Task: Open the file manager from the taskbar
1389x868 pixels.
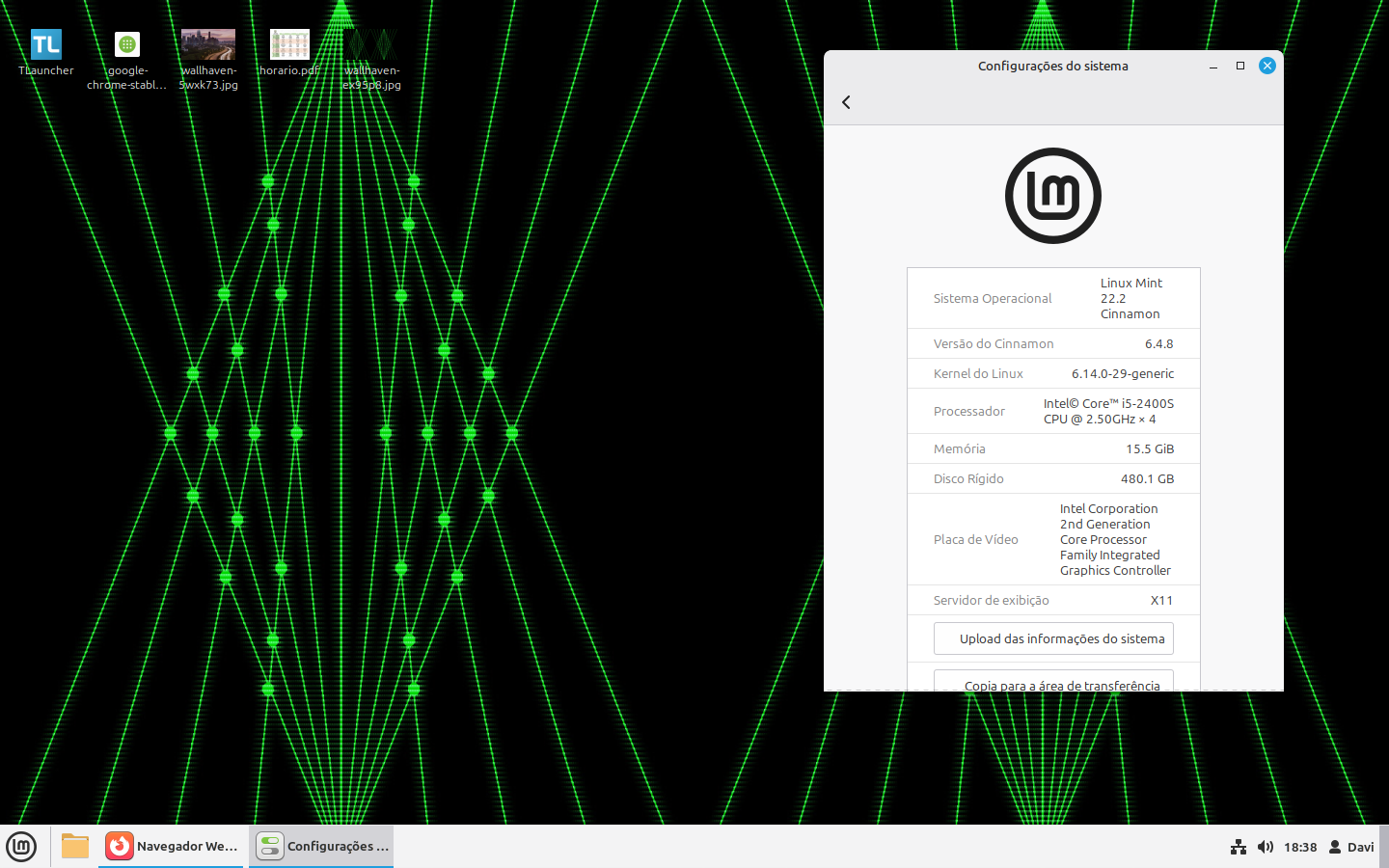Action: pos(74,846)
